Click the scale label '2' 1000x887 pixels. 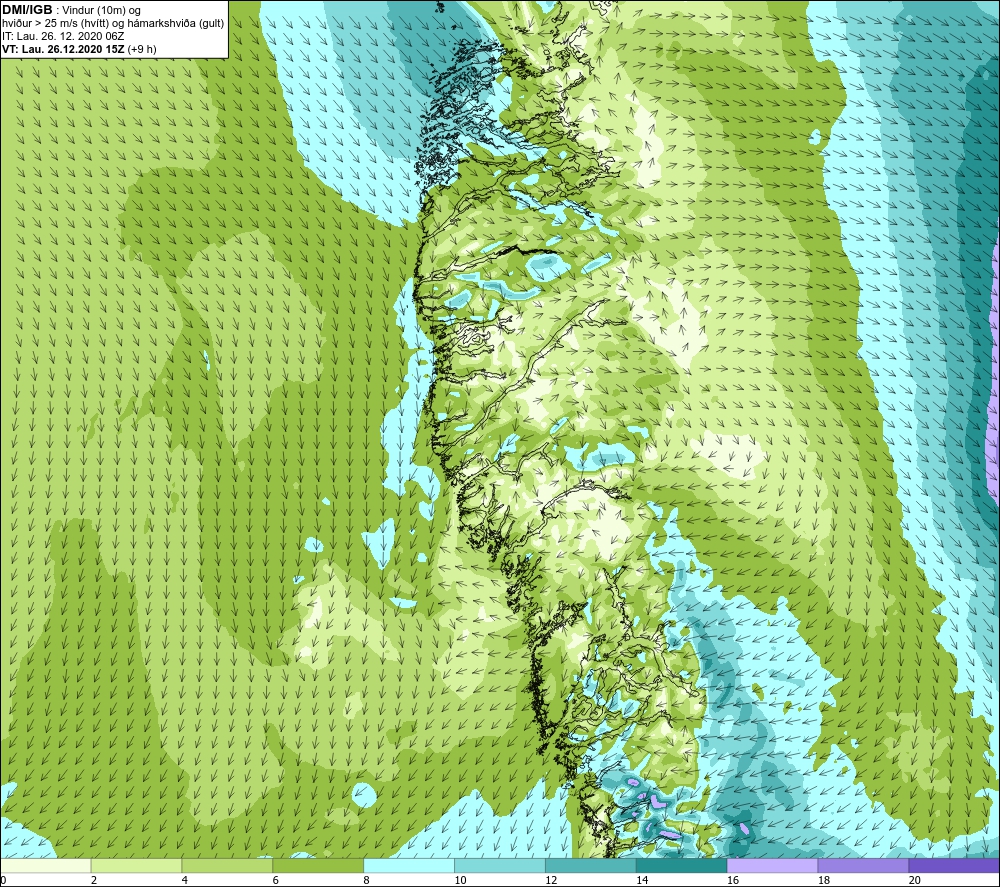coord(94,880)
